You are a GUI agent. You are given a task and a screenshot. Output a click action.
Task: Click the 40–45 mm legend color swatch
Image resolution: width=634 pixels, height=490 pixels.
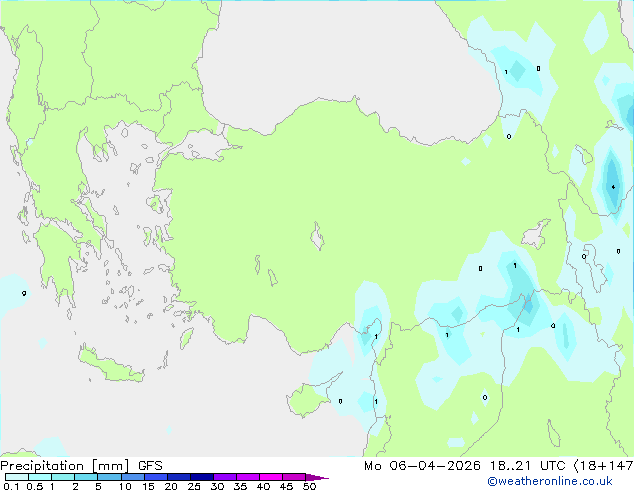pos(271,477)
